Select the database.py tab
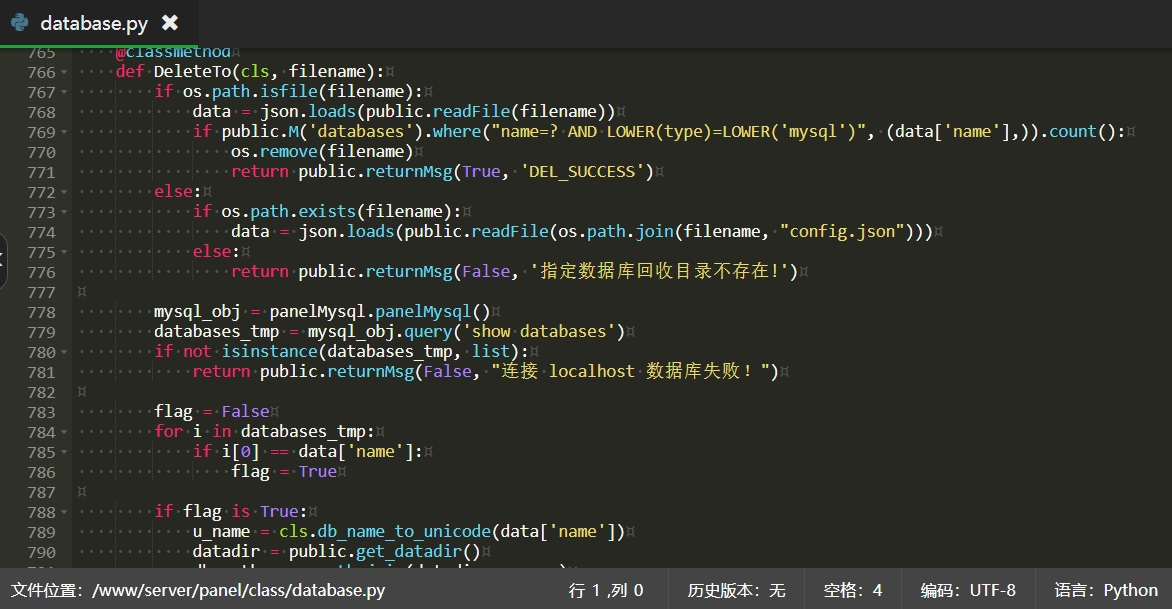This screenshot has height=609, width=1172. point(99,23)
